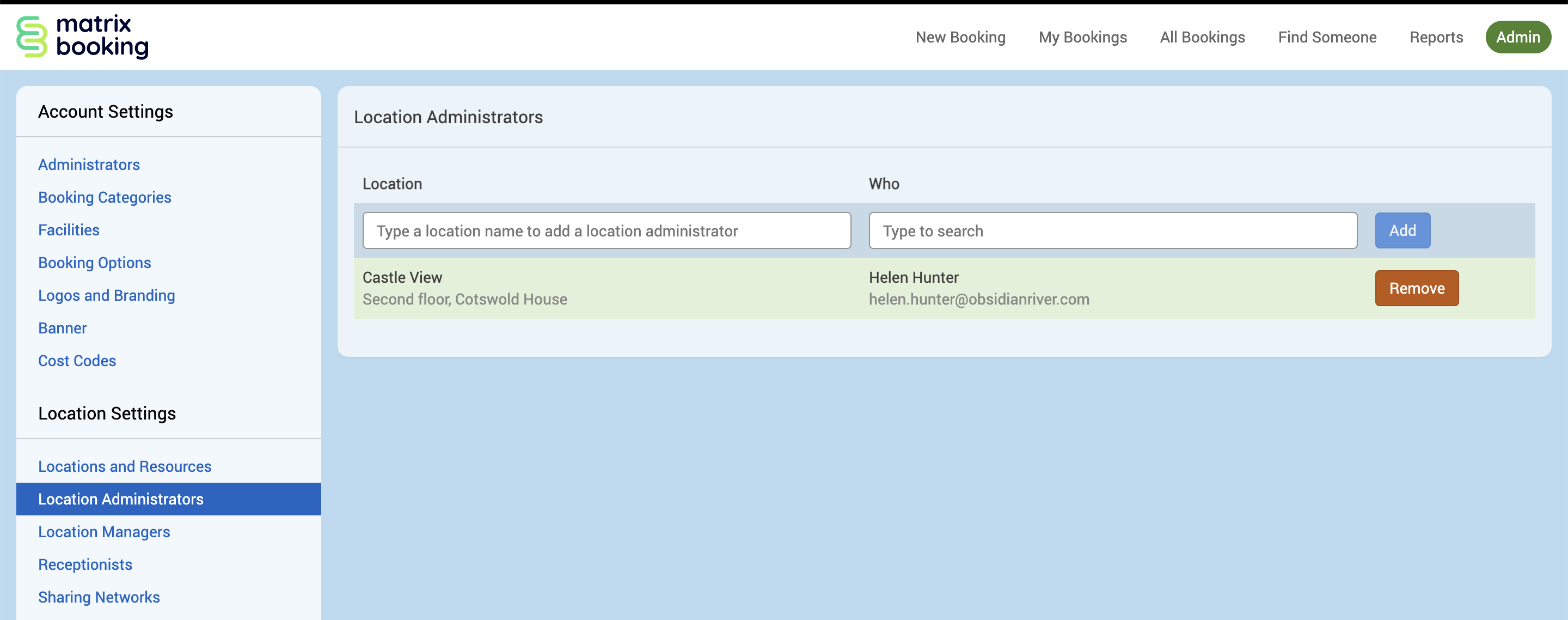1568x620 pixels.
Task: Go to Facilities settings
Action: tap(69, 230)
